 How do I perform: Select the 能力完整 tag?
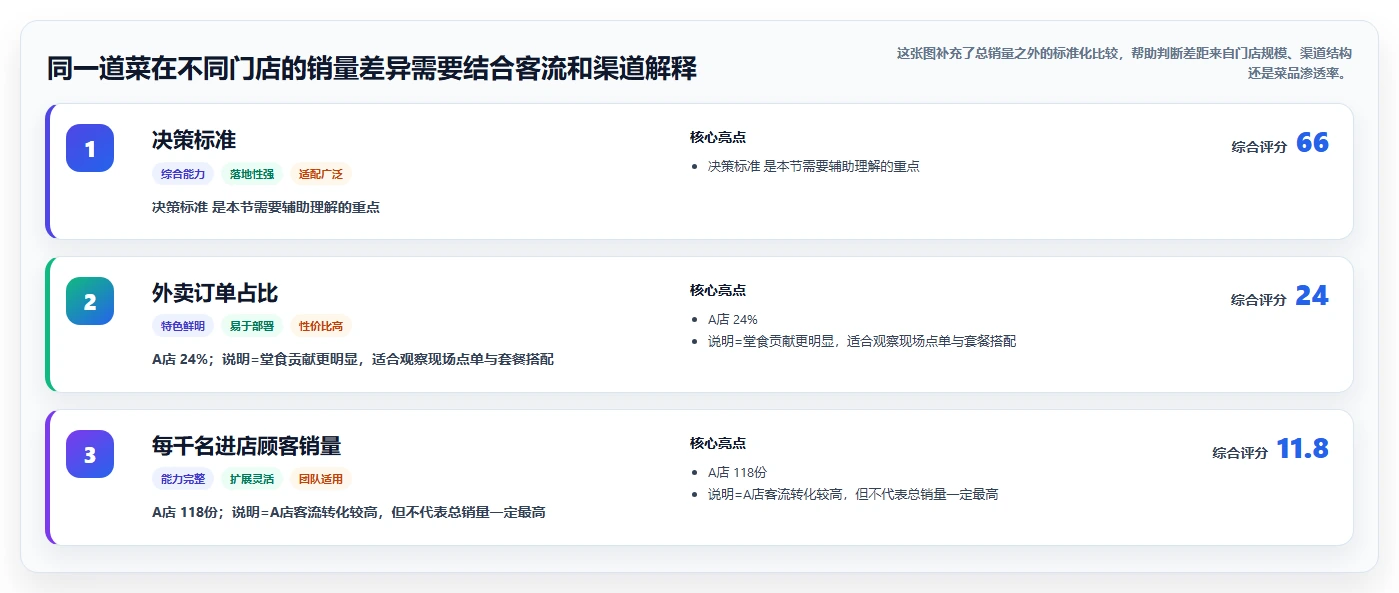coord(183,479)
